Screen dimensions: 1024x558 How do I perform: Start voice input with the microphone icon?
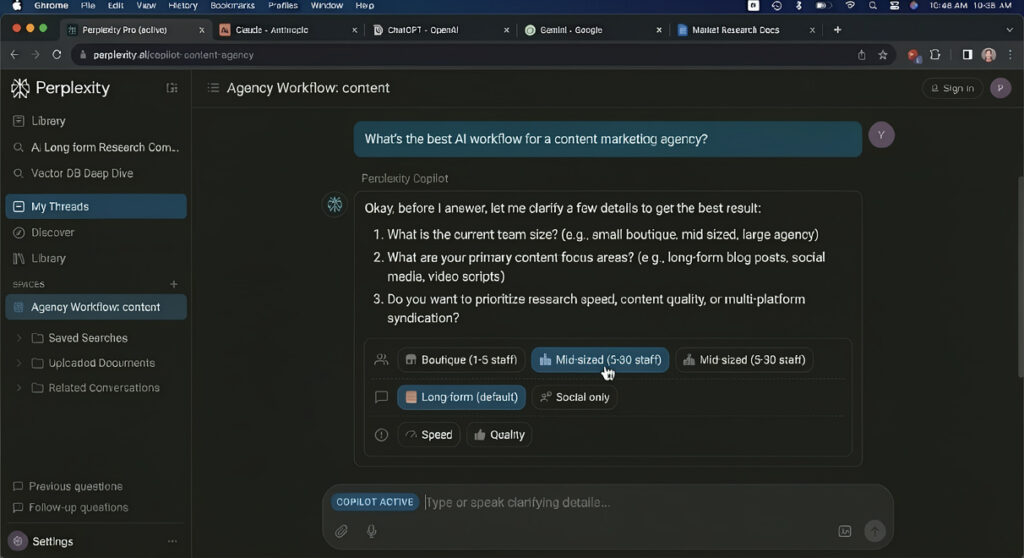coord(371,531)
